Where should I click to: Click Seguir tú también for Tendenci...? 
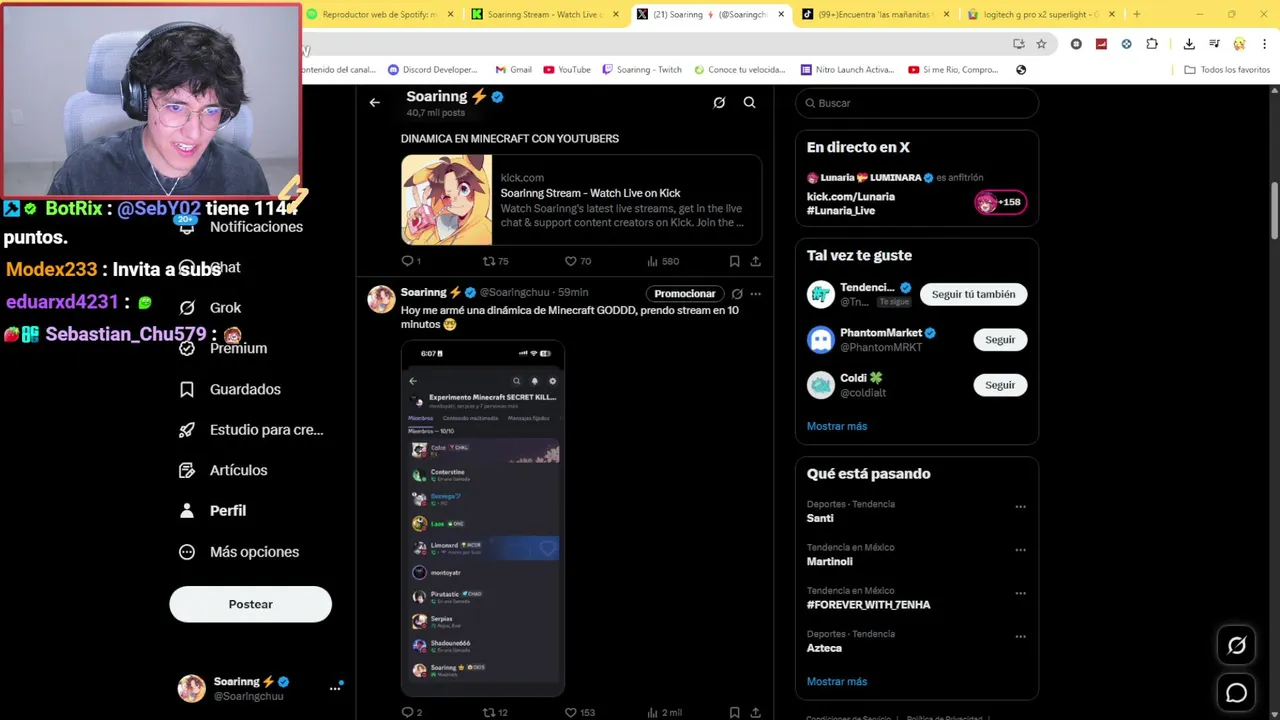pyautogui.click(x=973, y=294)
